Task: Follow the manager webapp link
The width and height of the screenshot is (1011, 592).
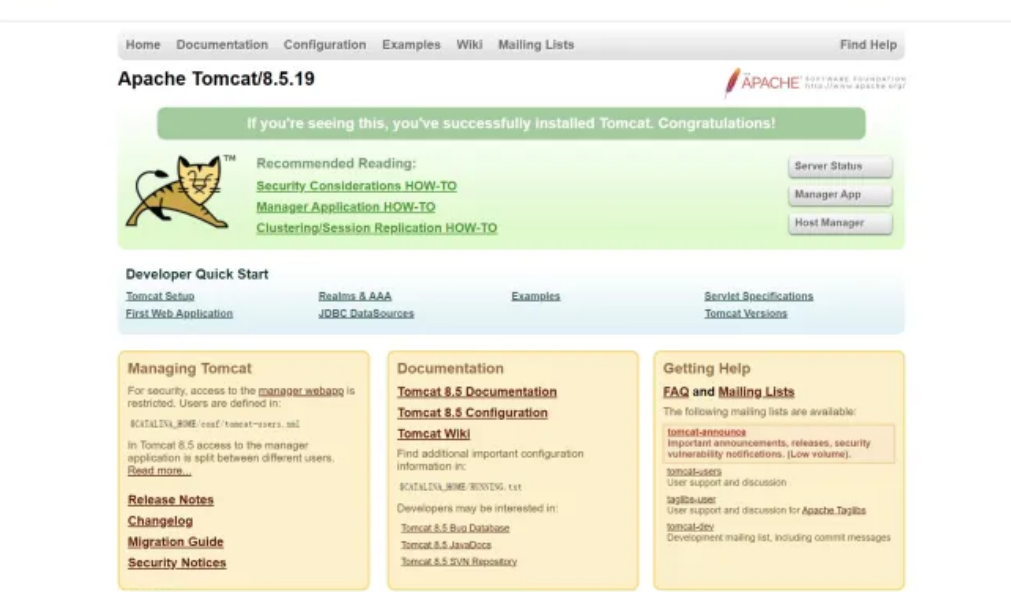Action: (x=301, y=391)
